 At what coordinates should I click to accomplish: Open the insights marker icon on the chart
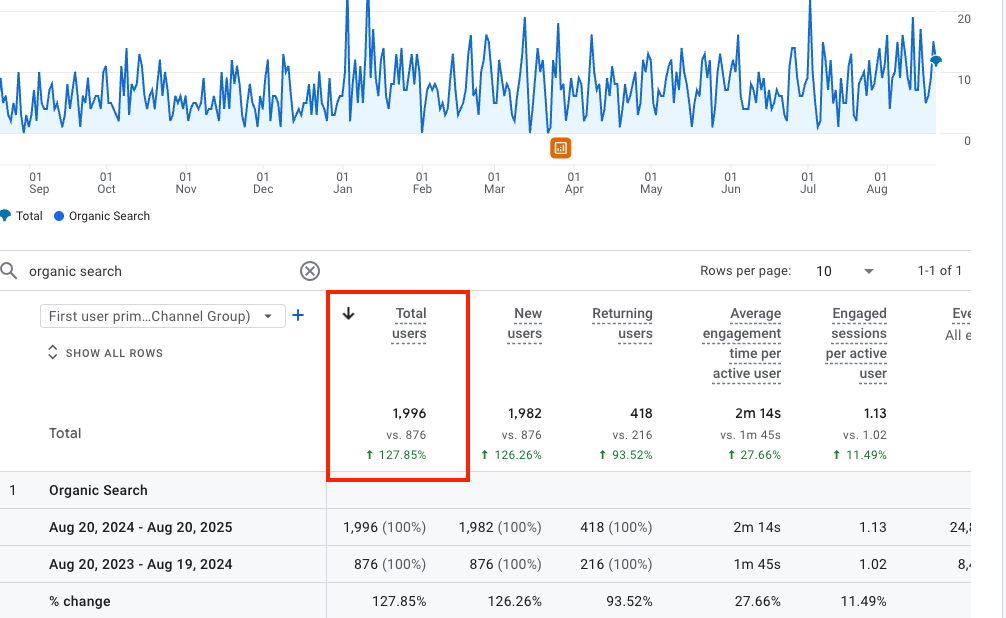coord(561,147)
